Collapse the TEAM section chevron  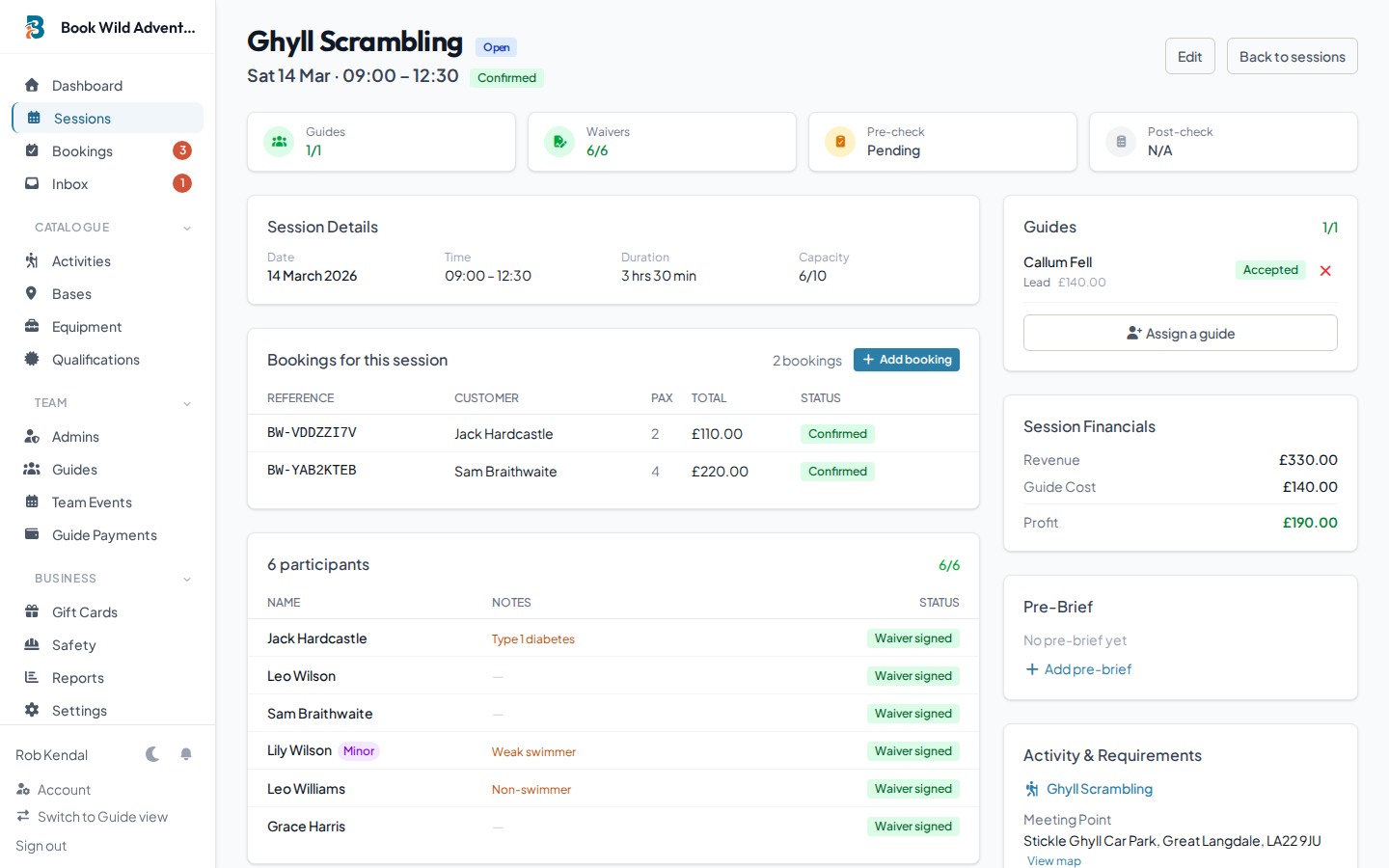(186, 403)
